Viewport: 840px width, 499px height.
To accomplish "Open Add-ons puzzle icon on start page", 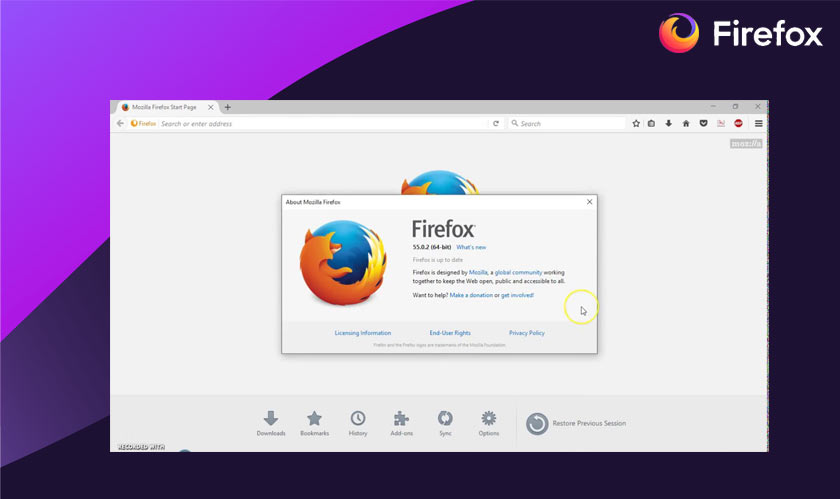I will pos(401,423).
